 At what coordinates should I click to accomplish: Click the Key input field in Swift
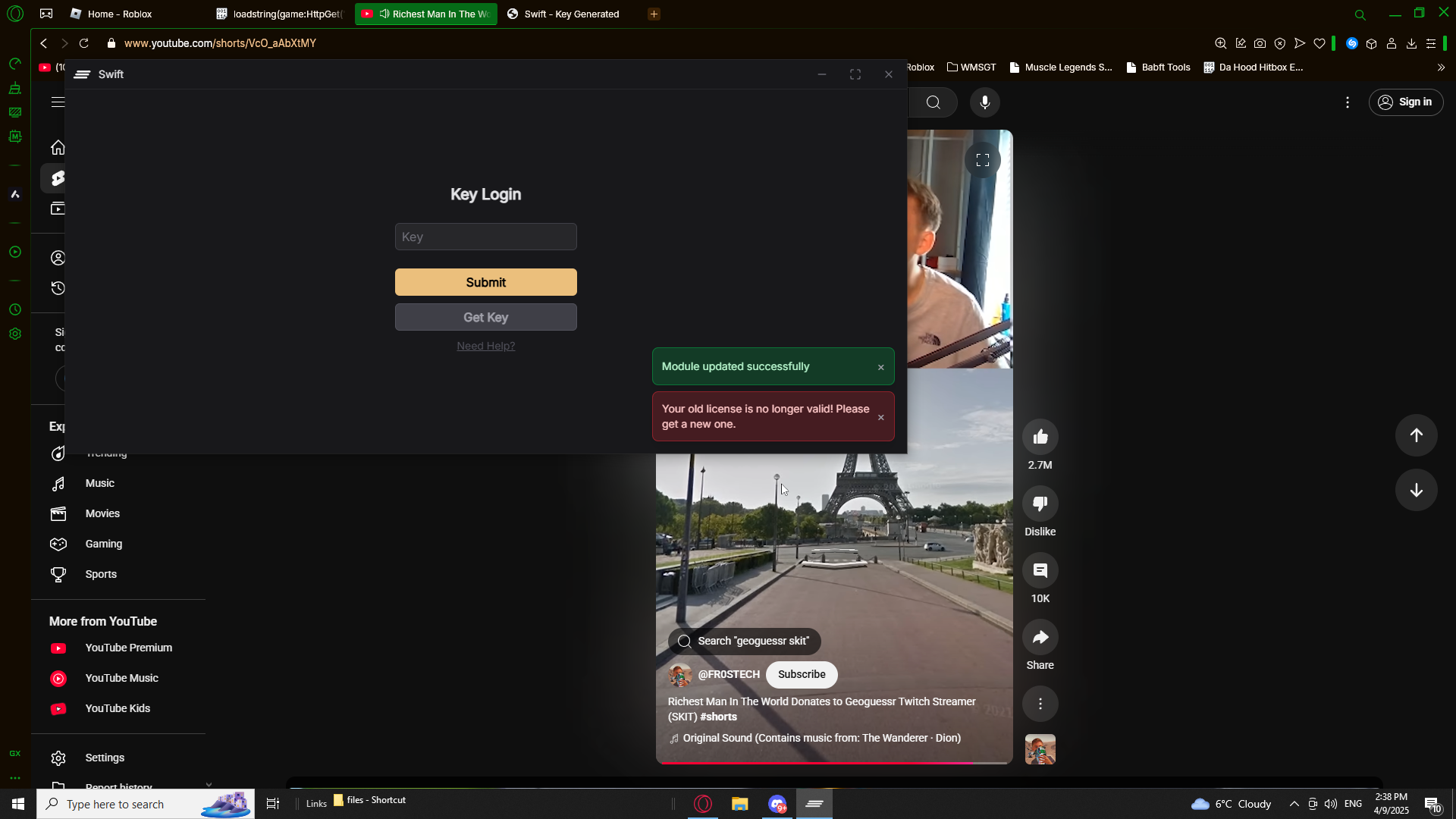pyautogui.click(x=486, y=237)
